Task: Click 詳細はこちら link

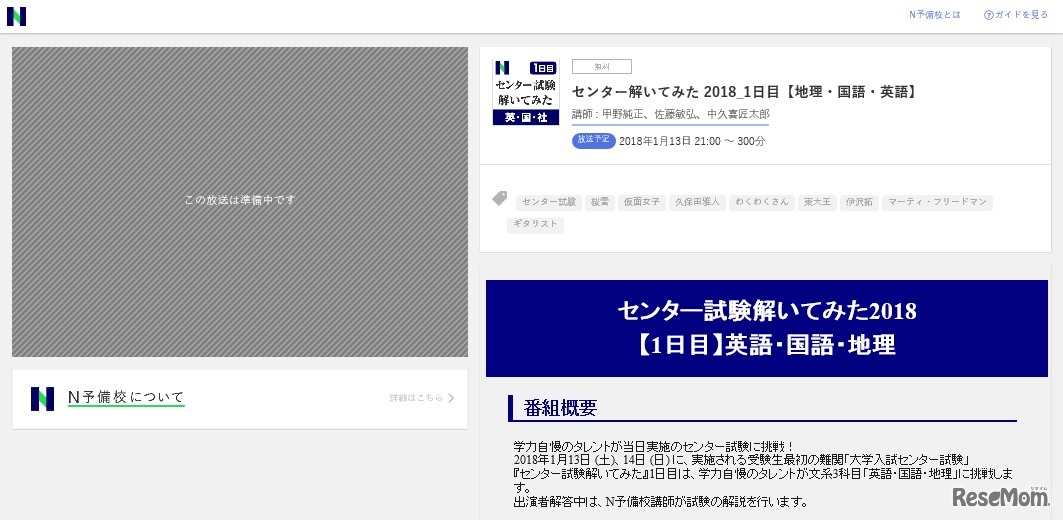Action: pyautogui.click(x=416, y=399)
